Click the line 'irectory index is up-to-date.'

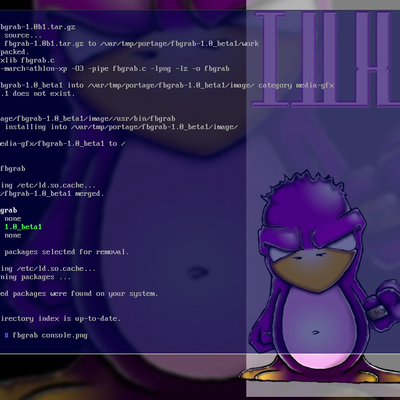tap(60, 319)
